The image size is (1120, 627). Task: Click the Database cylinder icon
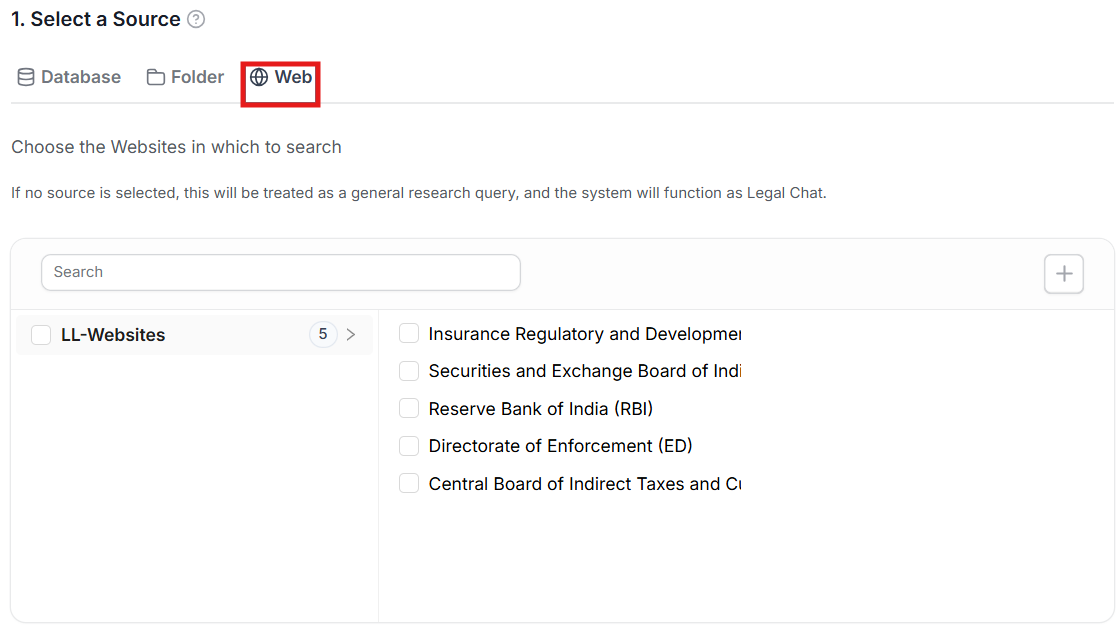[26, 77]
